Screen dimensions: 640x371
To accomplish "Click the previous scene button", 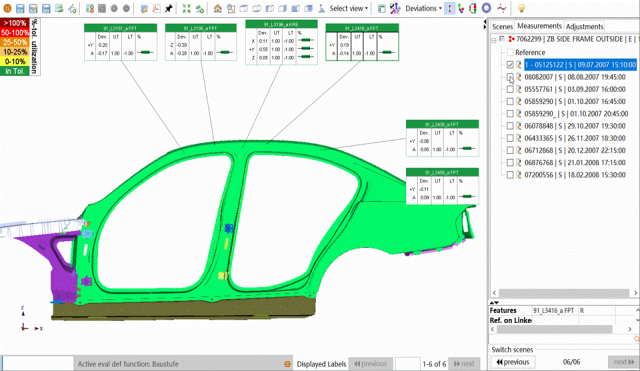I will (513, 362).
